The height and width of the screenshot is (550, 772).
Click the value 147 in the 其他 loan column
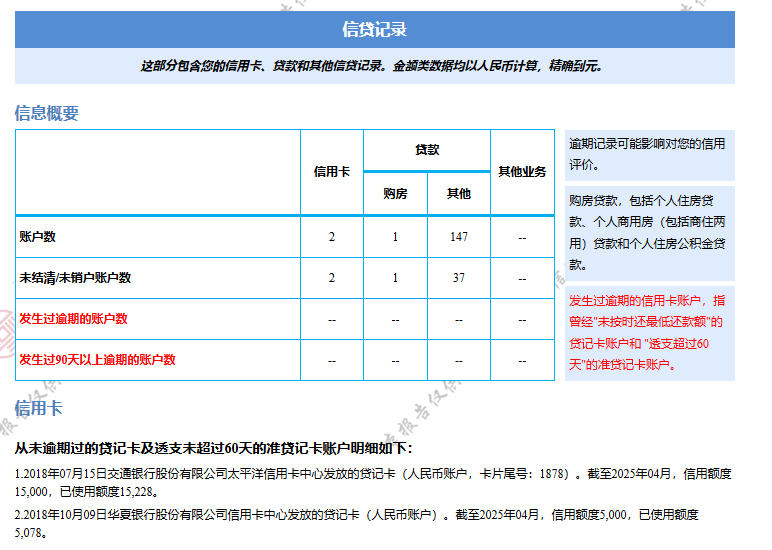(x=459, y=237)
